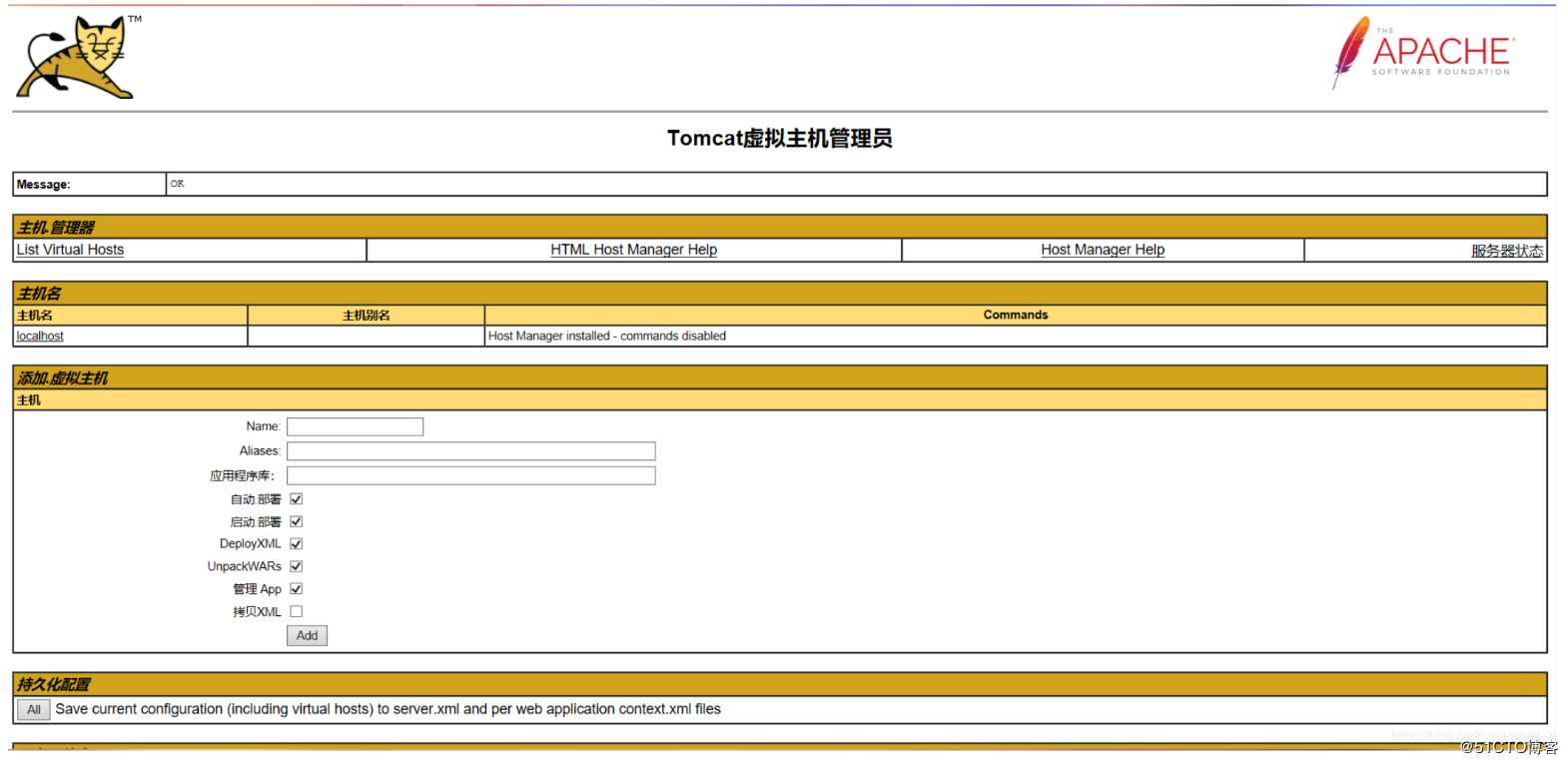Click the Tomcat虚拟主机管理员 page title
This screenshot has width=1568, height=764.
[779, 139]
